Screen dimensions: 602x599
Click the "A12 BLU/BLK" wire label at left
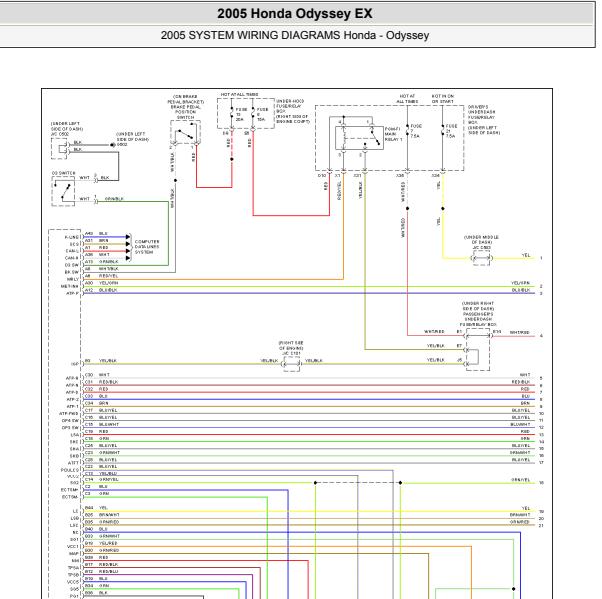101,290
